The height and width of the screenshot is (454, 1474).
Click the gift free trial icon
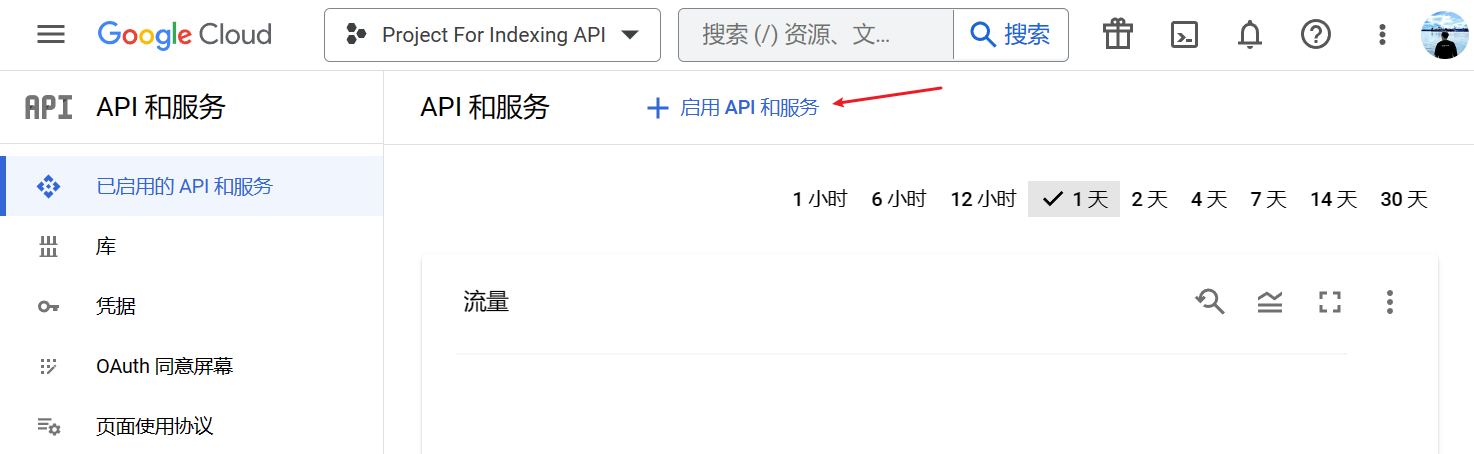click(x=1118, y=35)
